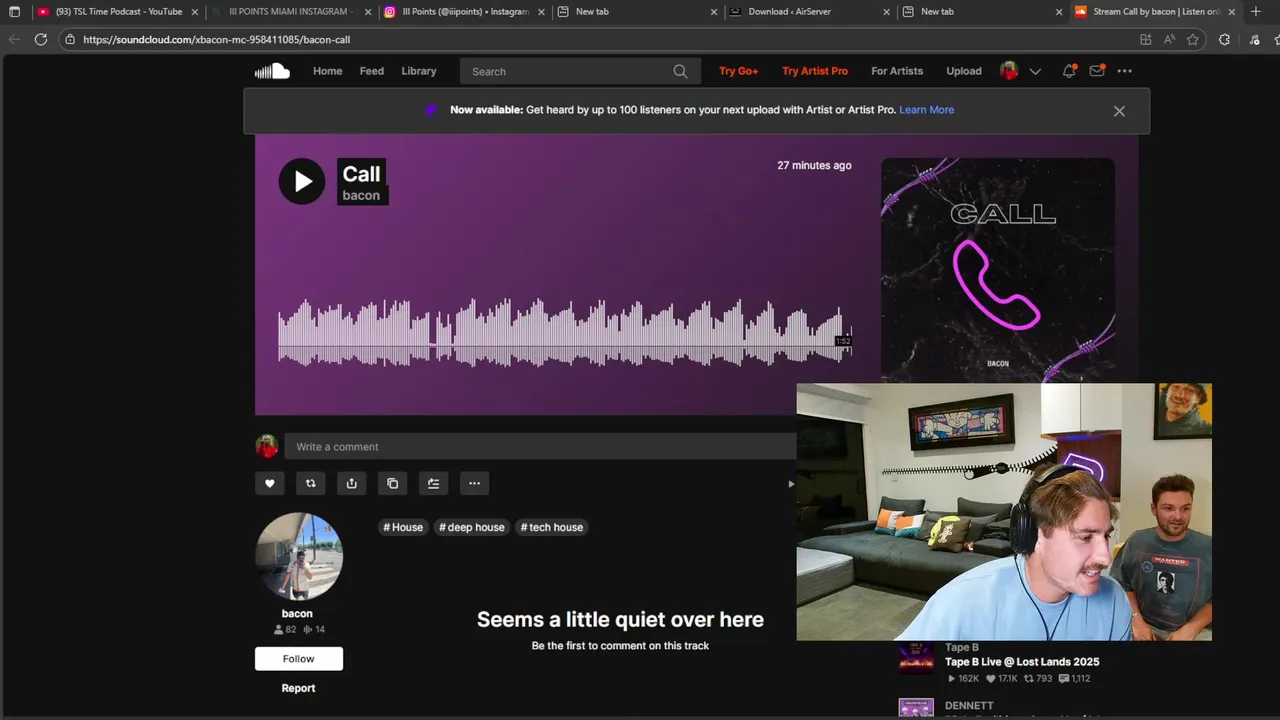1280x720 pixels.
Task: Open browser extensions puzzle icon
Action: (x=1225, y=39)
